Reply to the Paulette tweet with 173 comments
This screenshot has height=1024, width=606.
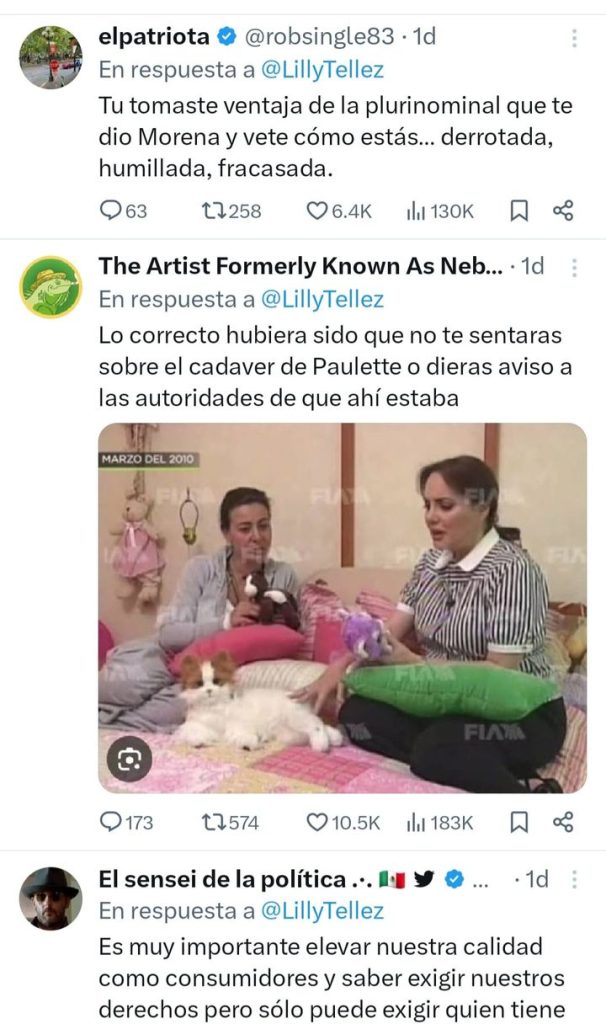pos(110,822)
